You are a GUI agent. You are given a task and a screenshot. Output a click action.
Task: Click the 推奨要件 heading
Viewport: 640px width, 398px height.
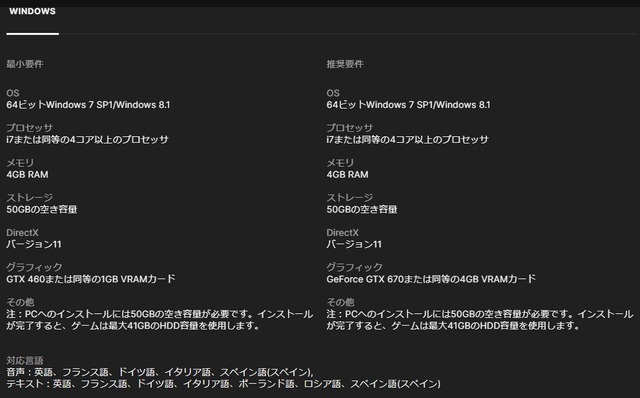point(345,64)
